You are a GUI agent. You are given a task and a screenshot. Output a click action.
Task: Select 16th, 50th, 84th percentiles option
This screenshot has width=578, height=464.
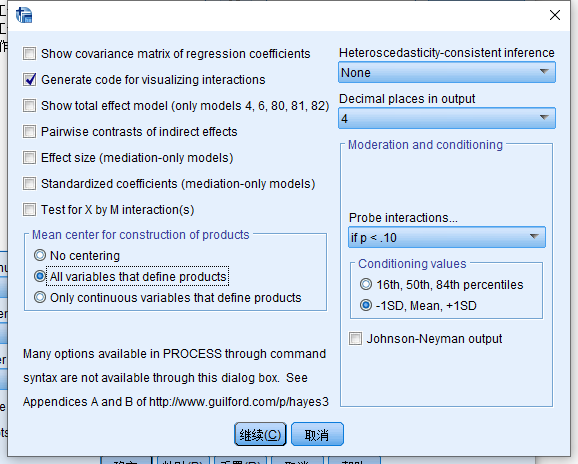[366, 285]
